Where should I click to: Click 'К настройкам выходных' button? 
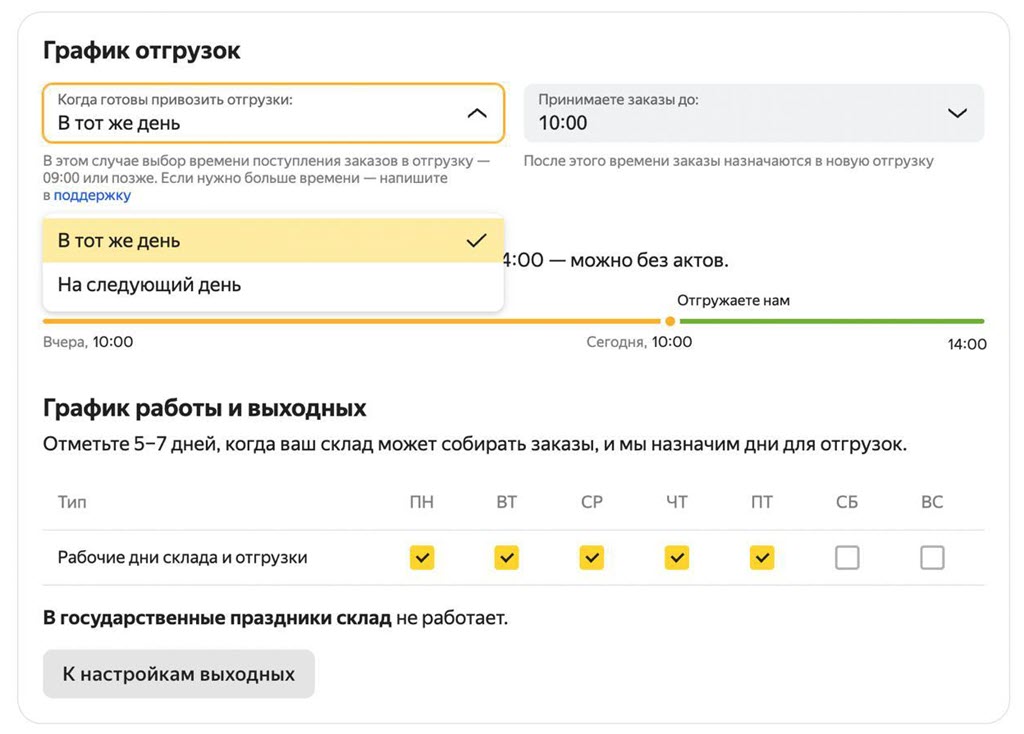(178, 674)
